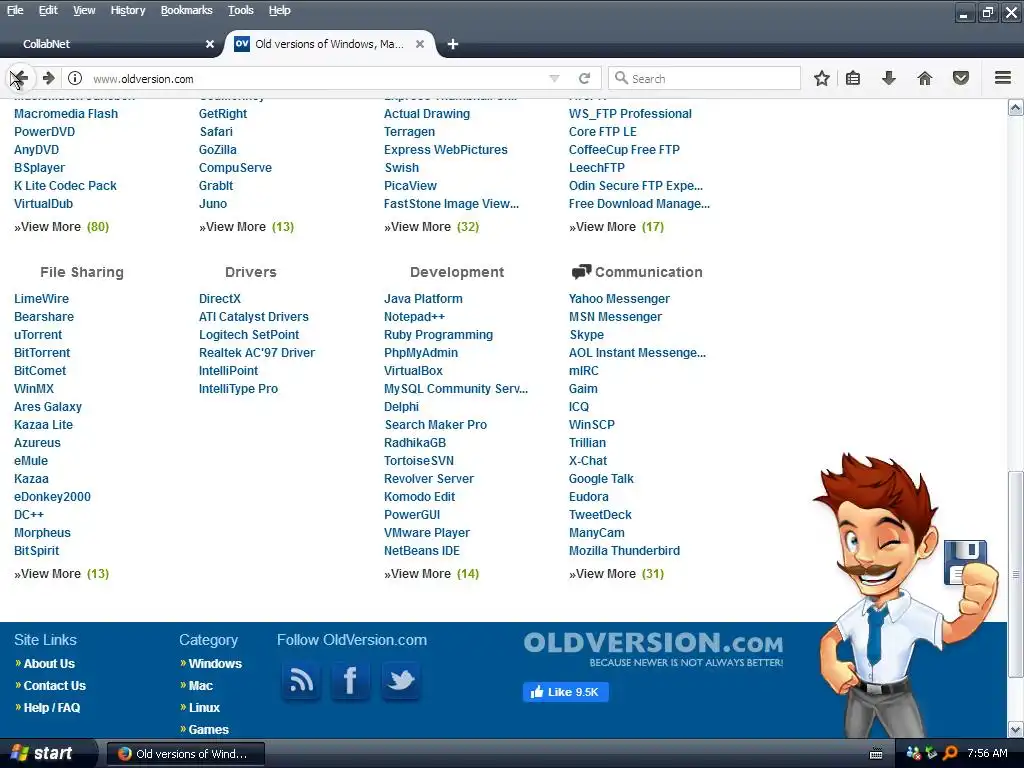Viewport: 1024px width, 768px height.
Task: Click the Pocket save icon
Action: coord(961,78)
